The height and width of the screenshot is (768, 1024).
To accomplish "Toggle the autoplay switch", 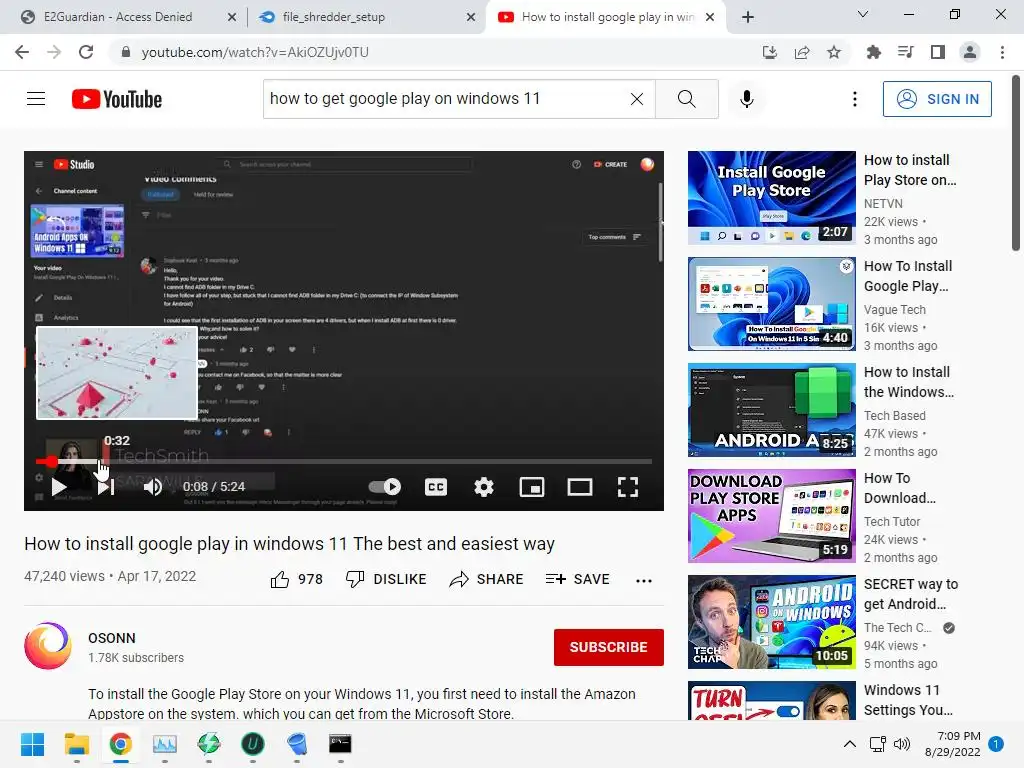I will (385, 487).
